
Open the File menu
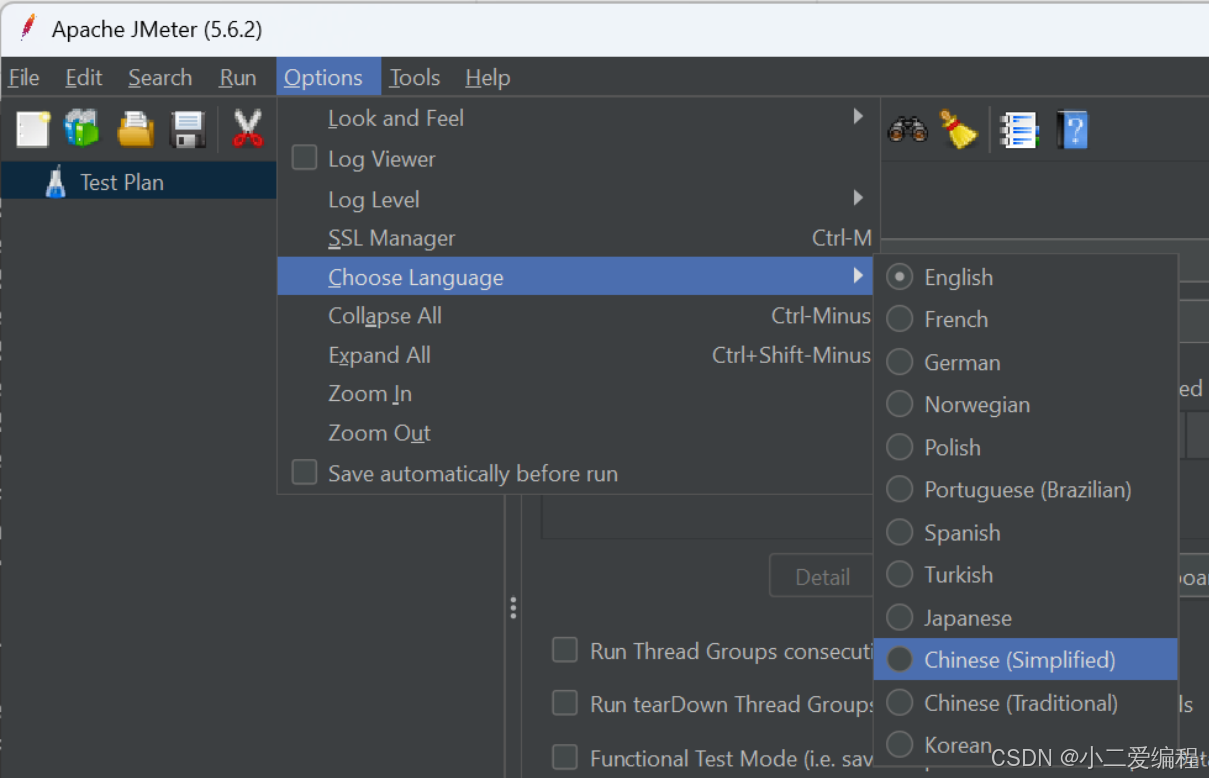24,77
